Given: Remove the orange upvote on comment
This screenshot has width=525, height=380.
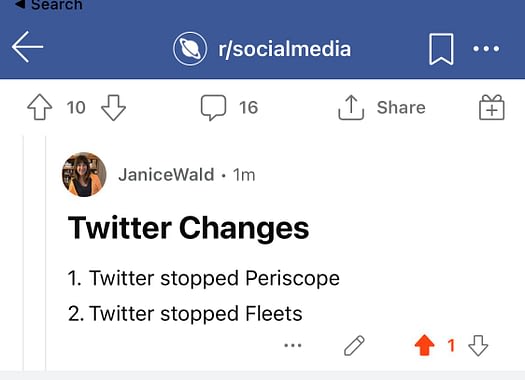Looking at the screenshot, I should tap(425, 345).
